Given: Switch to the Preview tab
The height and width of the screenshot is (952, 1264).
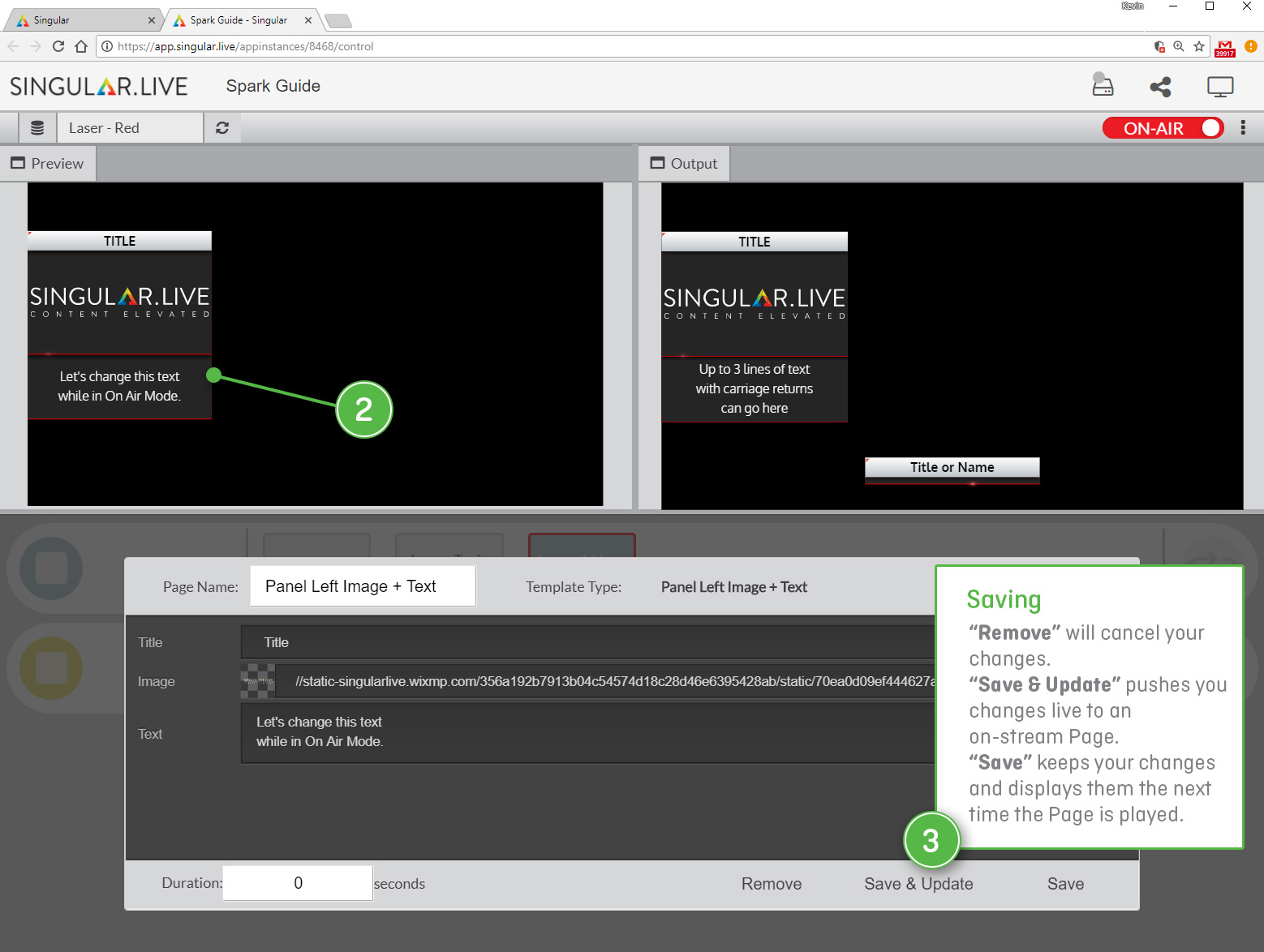Looking at the screenshot, I should 48,164.
